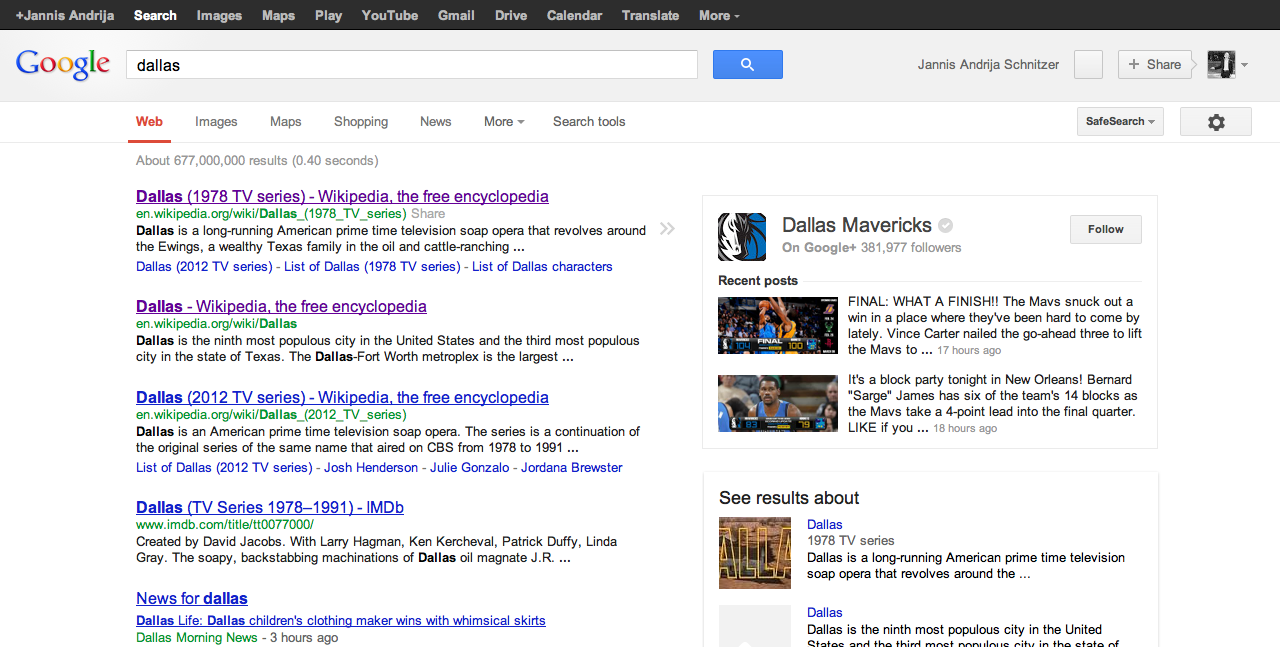Viewport: 1280px width, 647px height.
Task: Click the Dallas Mavericks logo
Action: click(742, 237)
